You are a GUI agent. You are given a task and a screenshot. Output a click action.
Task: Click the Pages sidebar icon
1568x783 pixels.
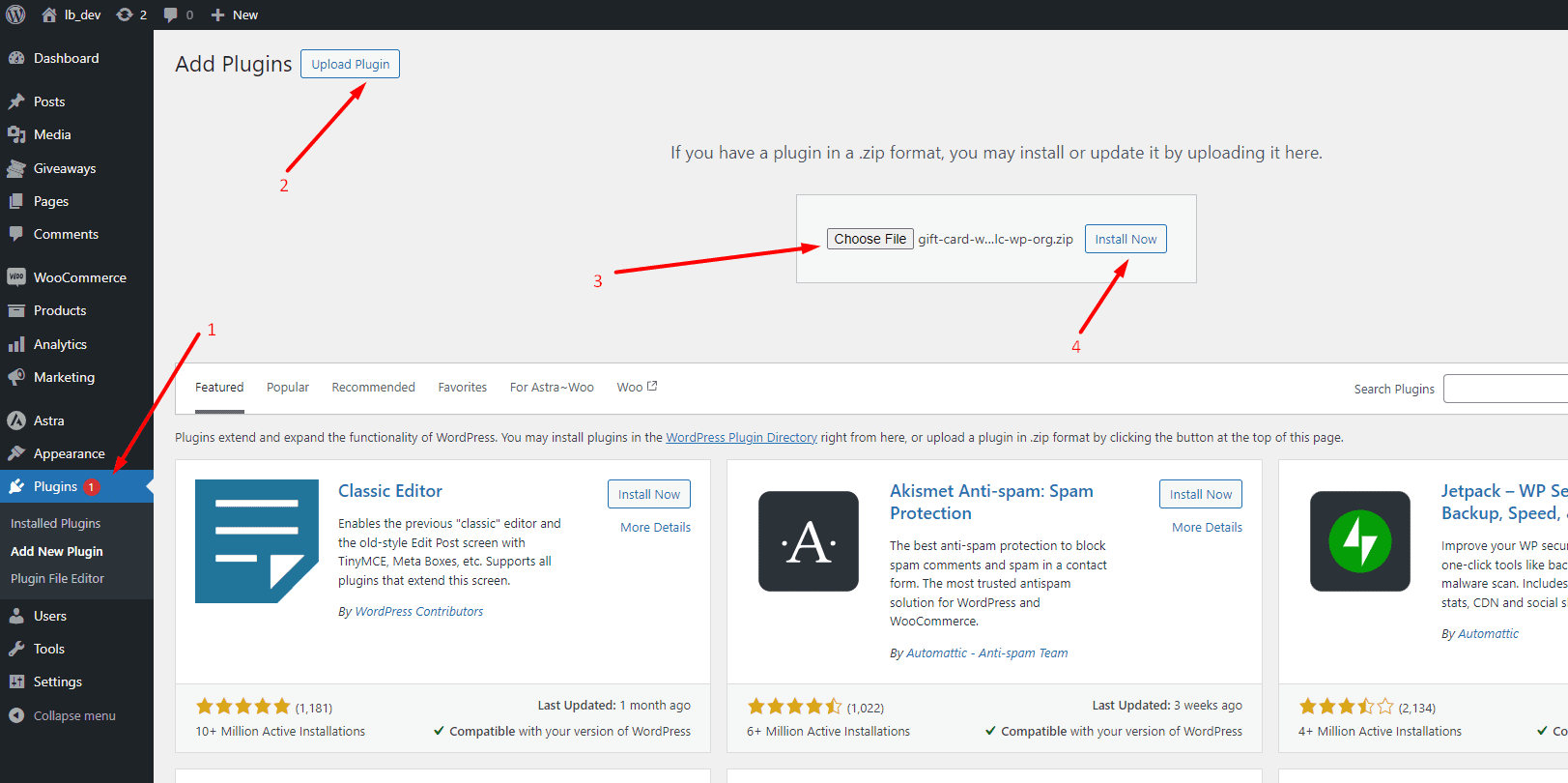16,201
